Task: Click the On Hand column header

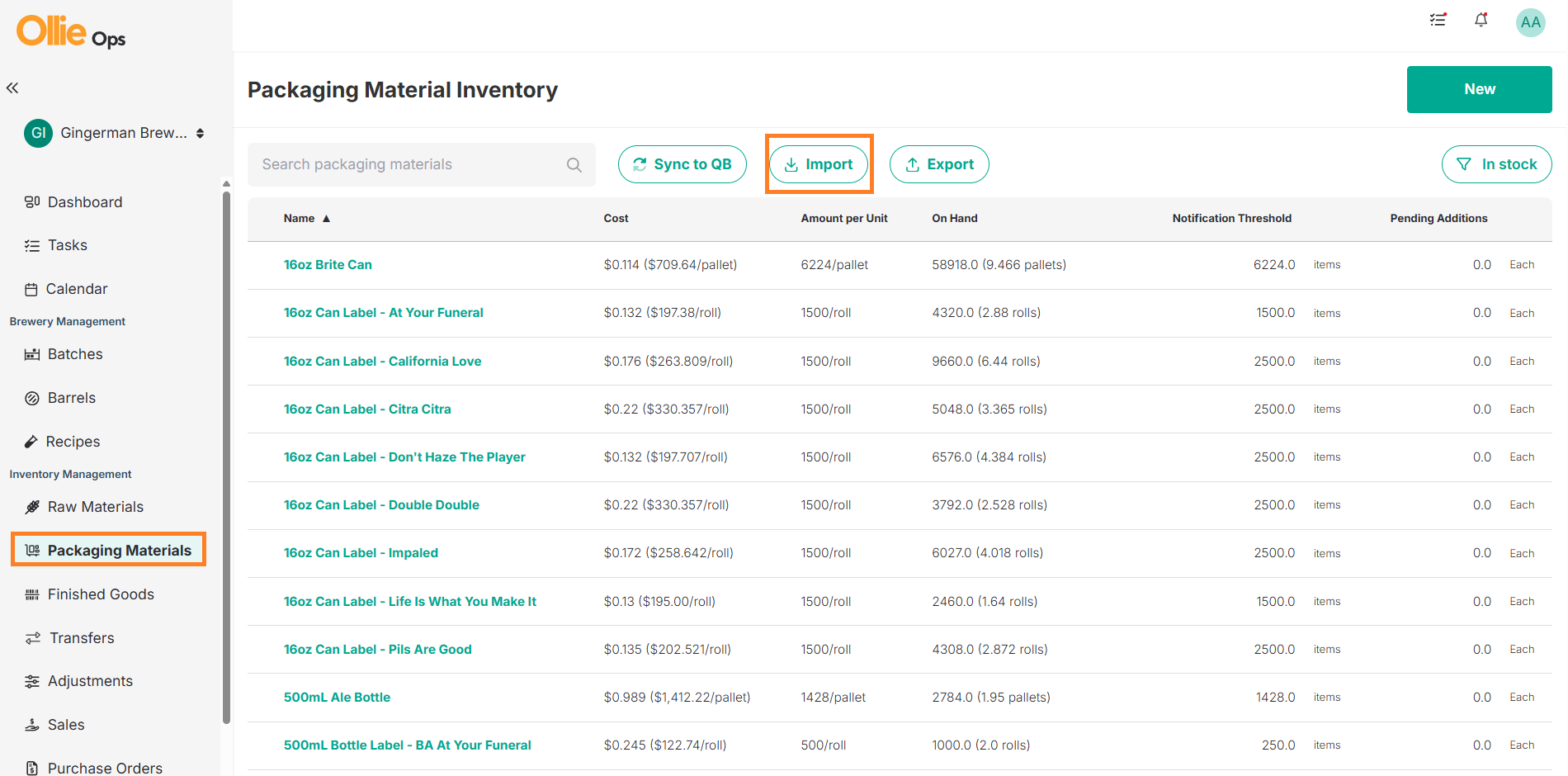Action: point(954,219)
